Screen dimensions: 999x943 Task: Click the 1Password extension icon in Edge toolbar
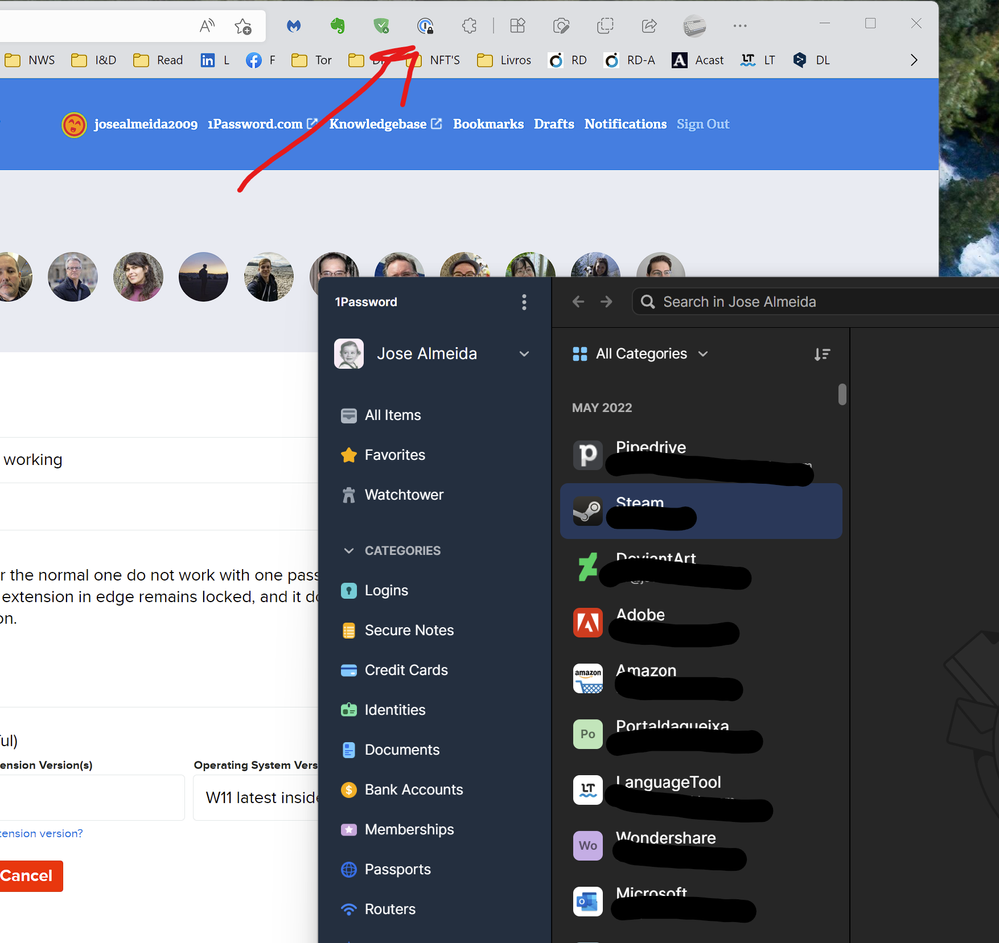425,26
